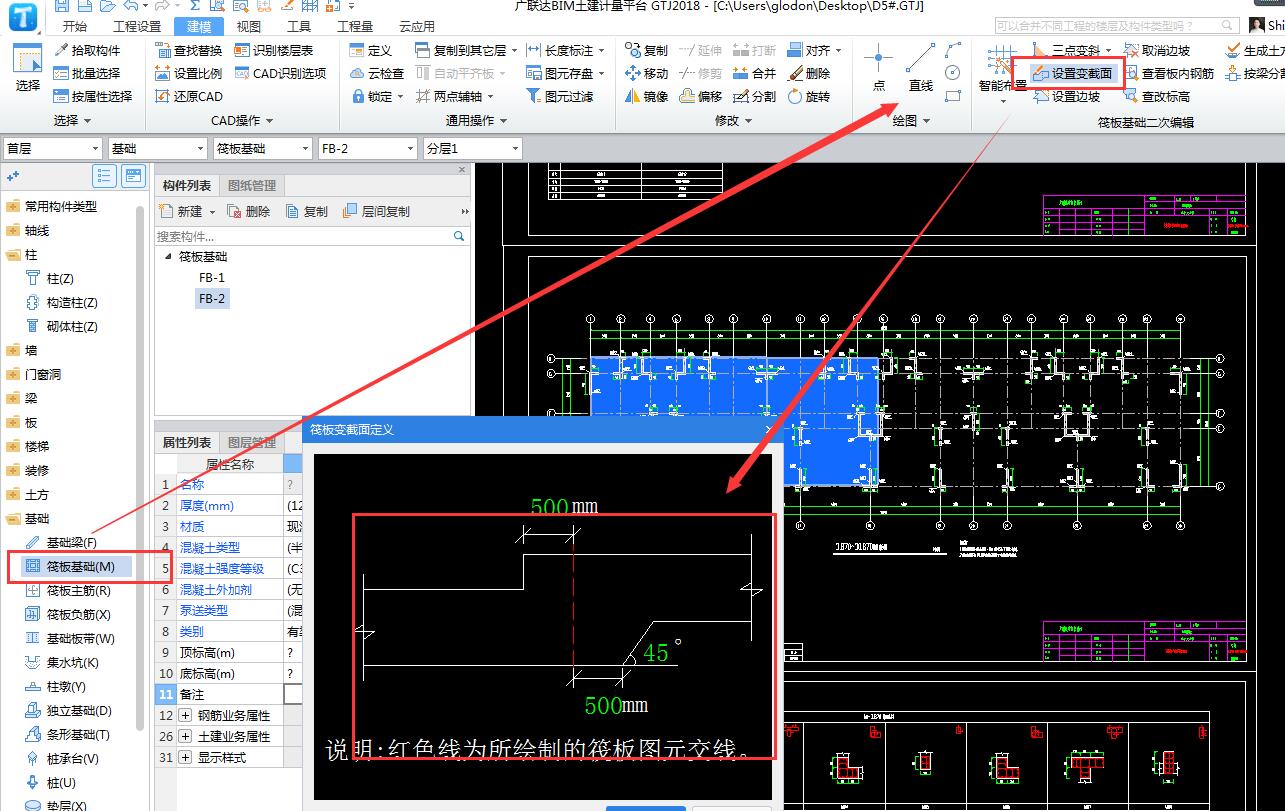Select the 偏移 offset tool
This screenshot has width=1285, height=811.
[x=700, y=96]
